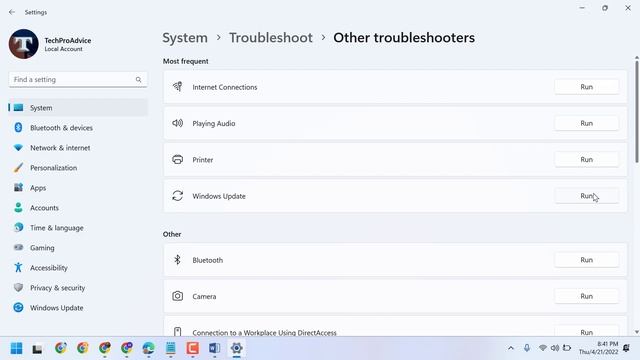Image resolution: width=640 pixels, height=360 pixels.
Task: Open Accounts settings
Action: [x=78, y=208]
